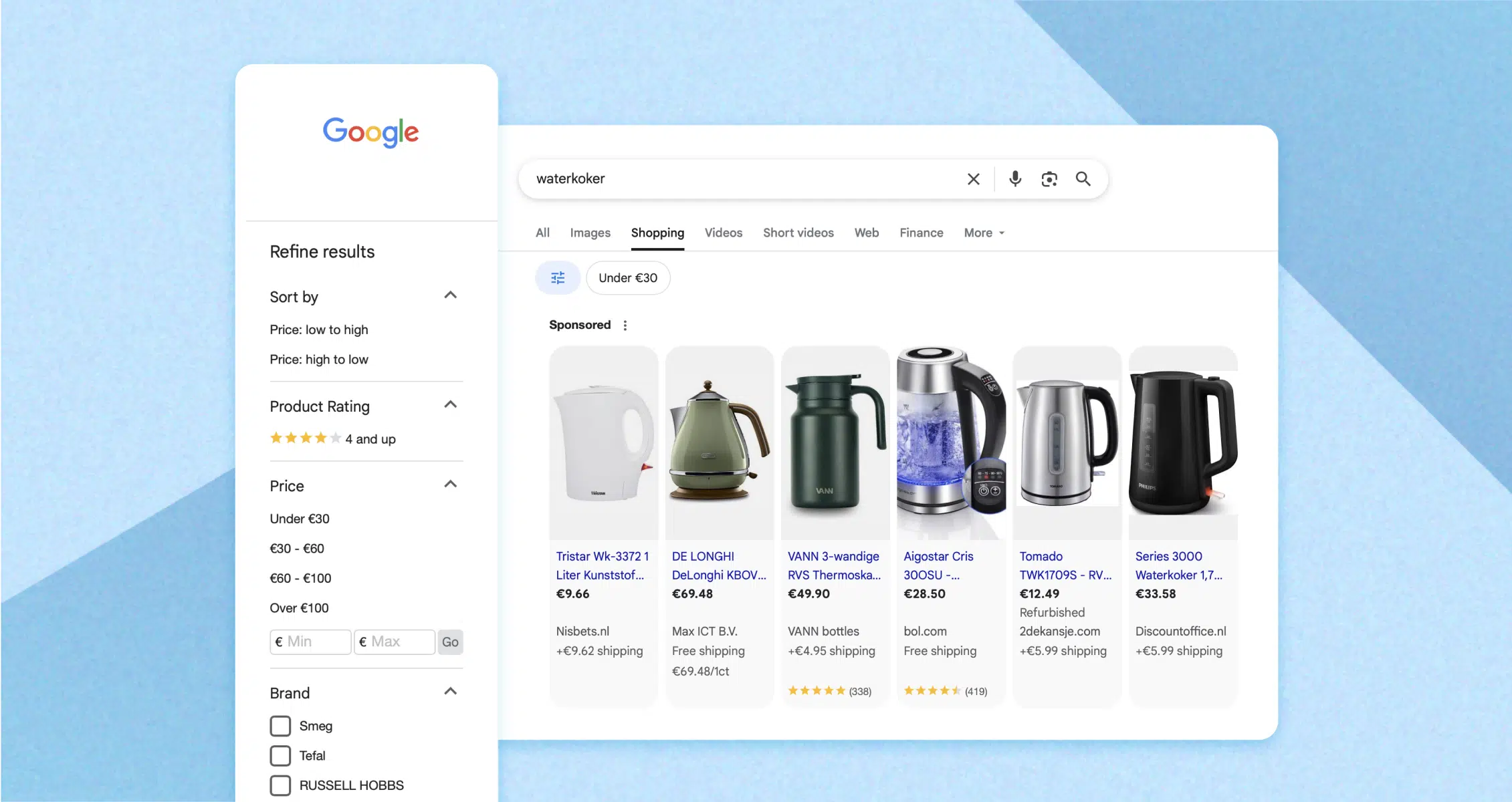
Task: Click the magnifying glass search icon
Action: [1083, 178]
